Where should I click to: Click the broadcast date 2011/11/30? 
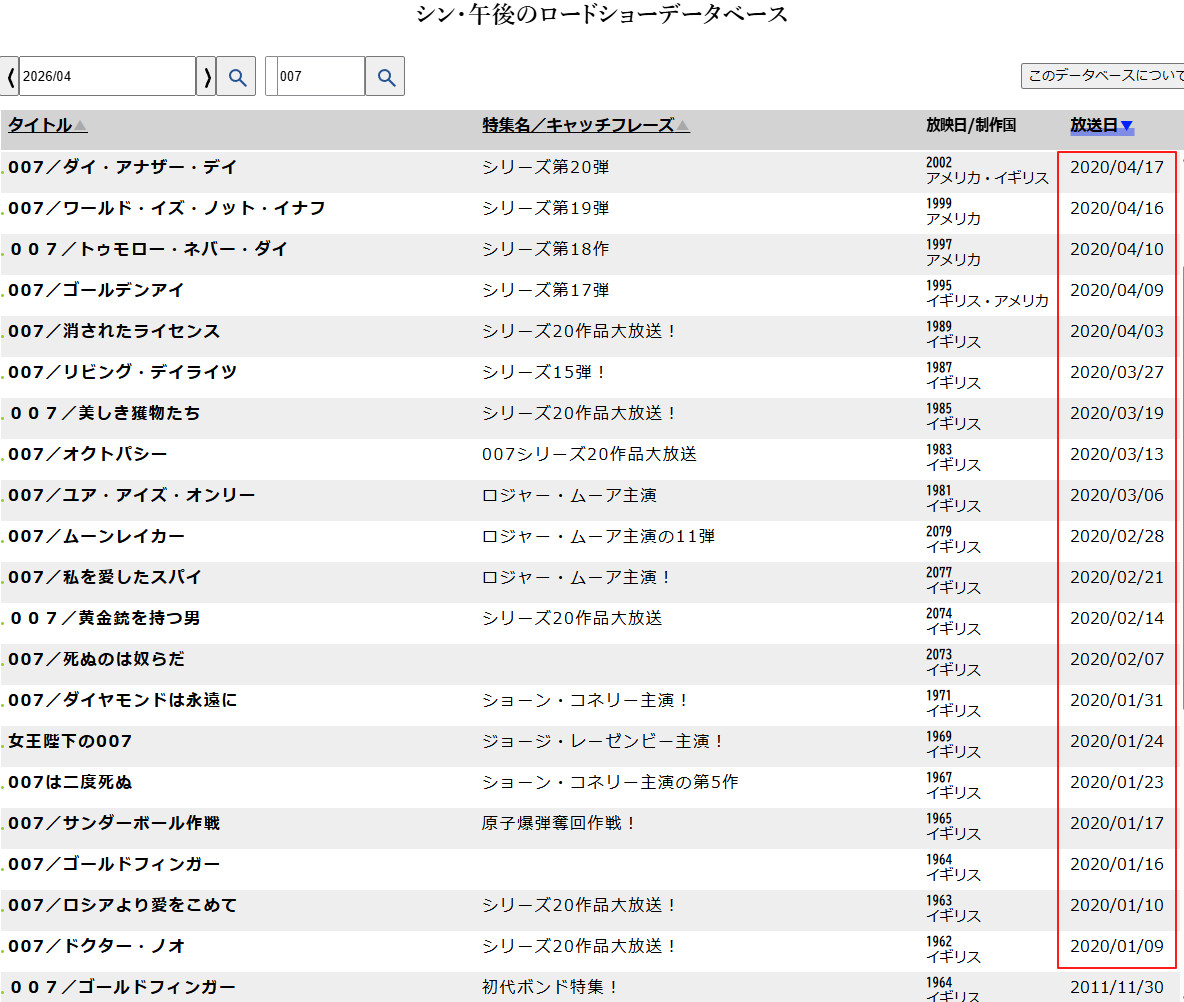pyautogui.click(x=1117, y=987)
